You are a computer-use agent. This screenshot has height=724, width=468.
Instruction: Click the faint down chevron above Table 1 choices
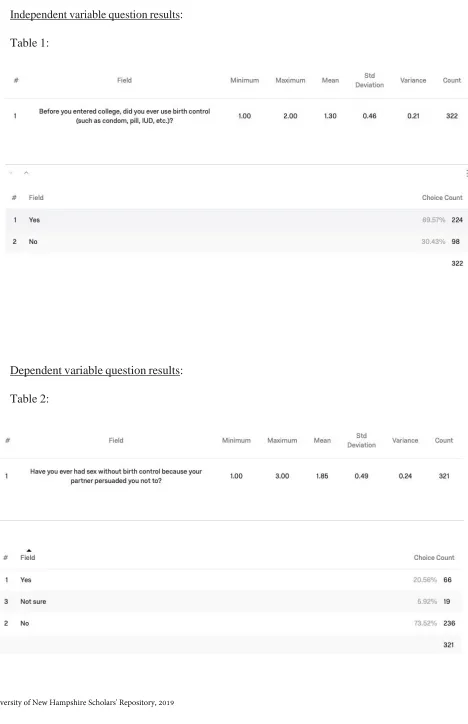11,173
